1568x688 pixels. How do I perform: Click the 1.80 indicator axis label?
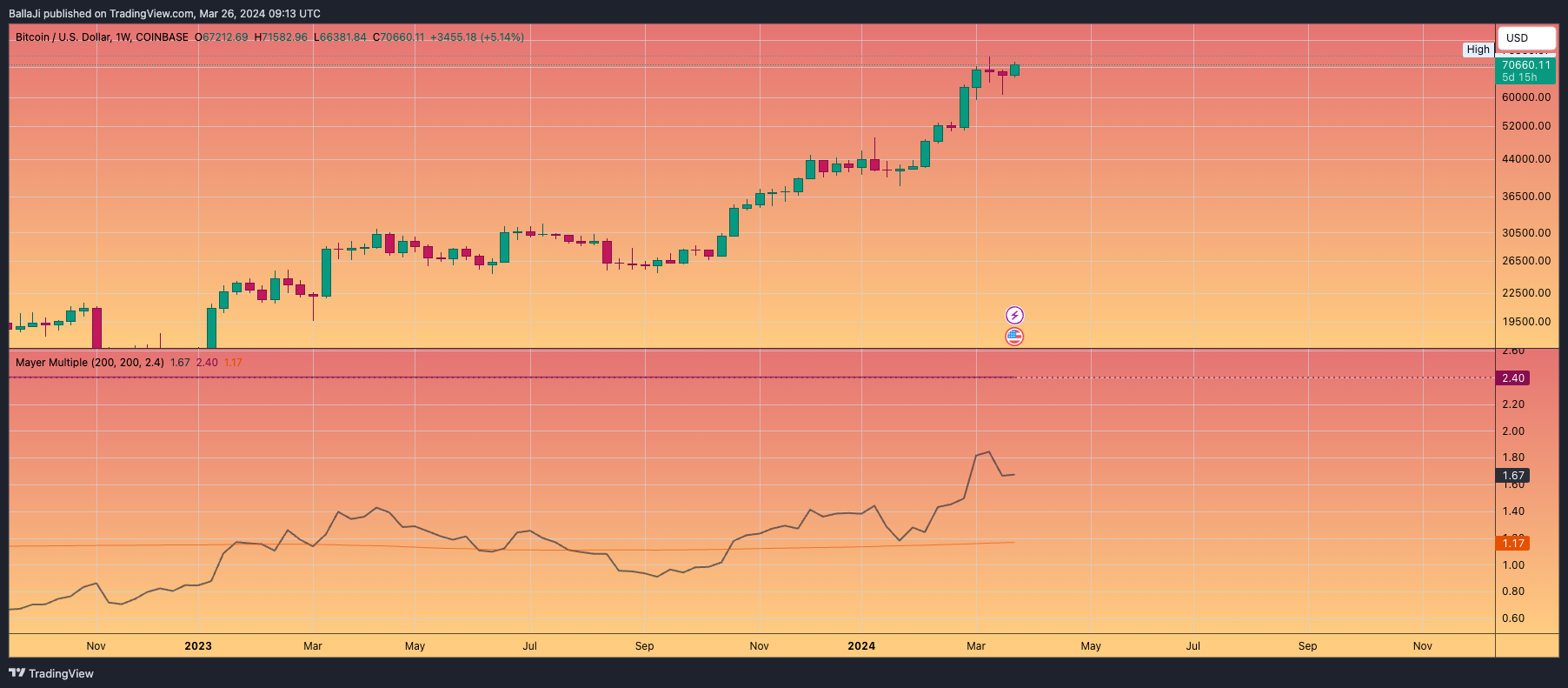tap(1513, 458)
